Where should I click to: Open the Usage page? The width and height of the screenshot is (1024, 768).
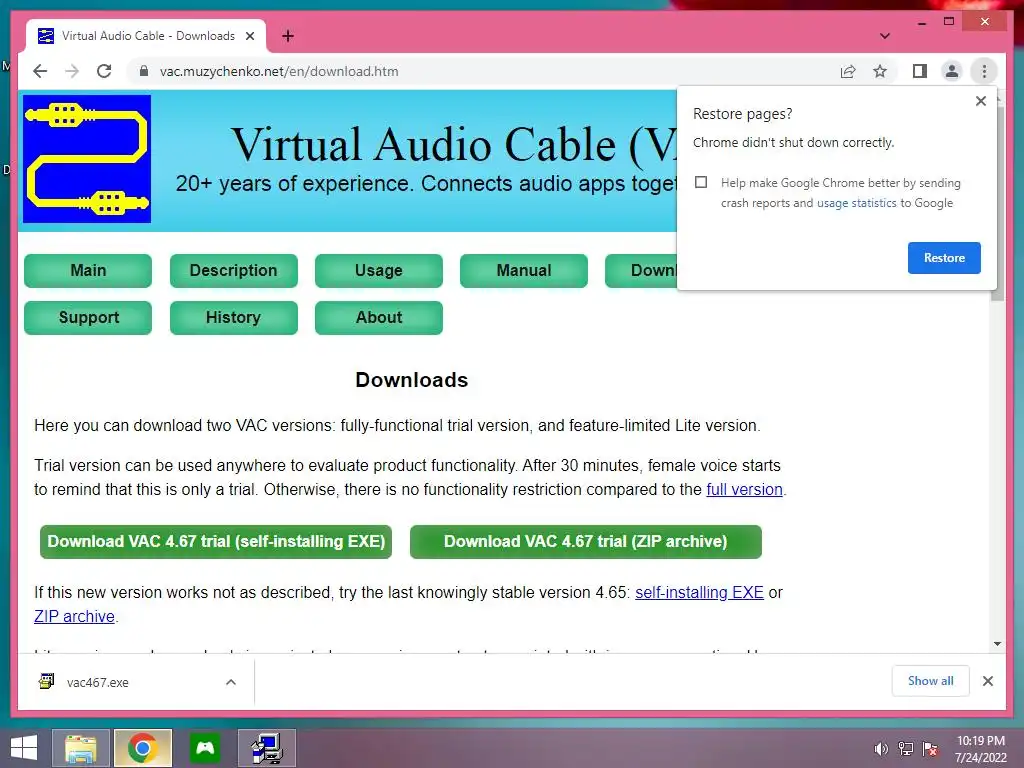click(379, 270)
